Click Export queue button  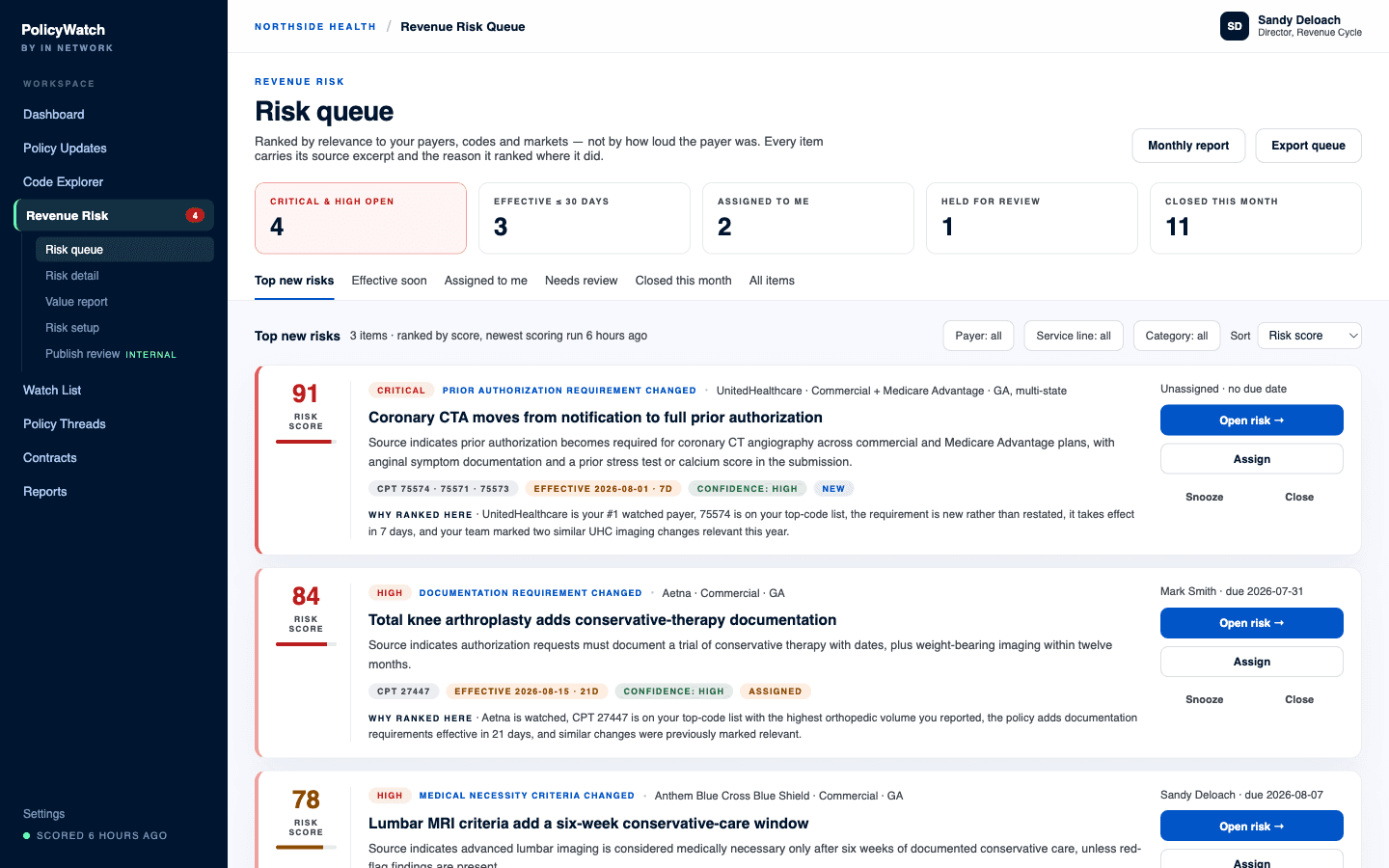1308,146
